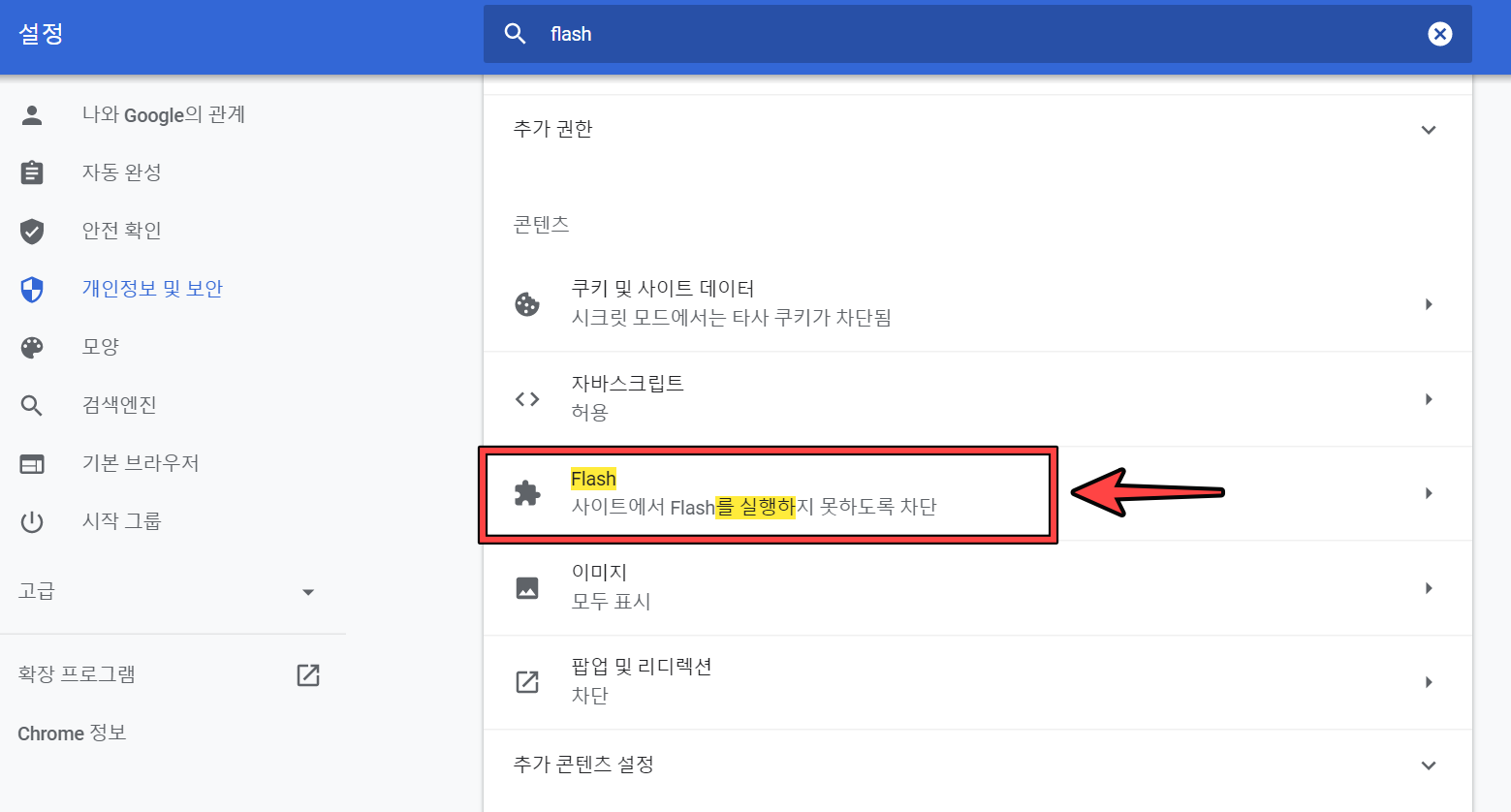Click the shield check icon beside 안전 확인
This screenshot has height=812, width=1511.
(x=32, y=231)
